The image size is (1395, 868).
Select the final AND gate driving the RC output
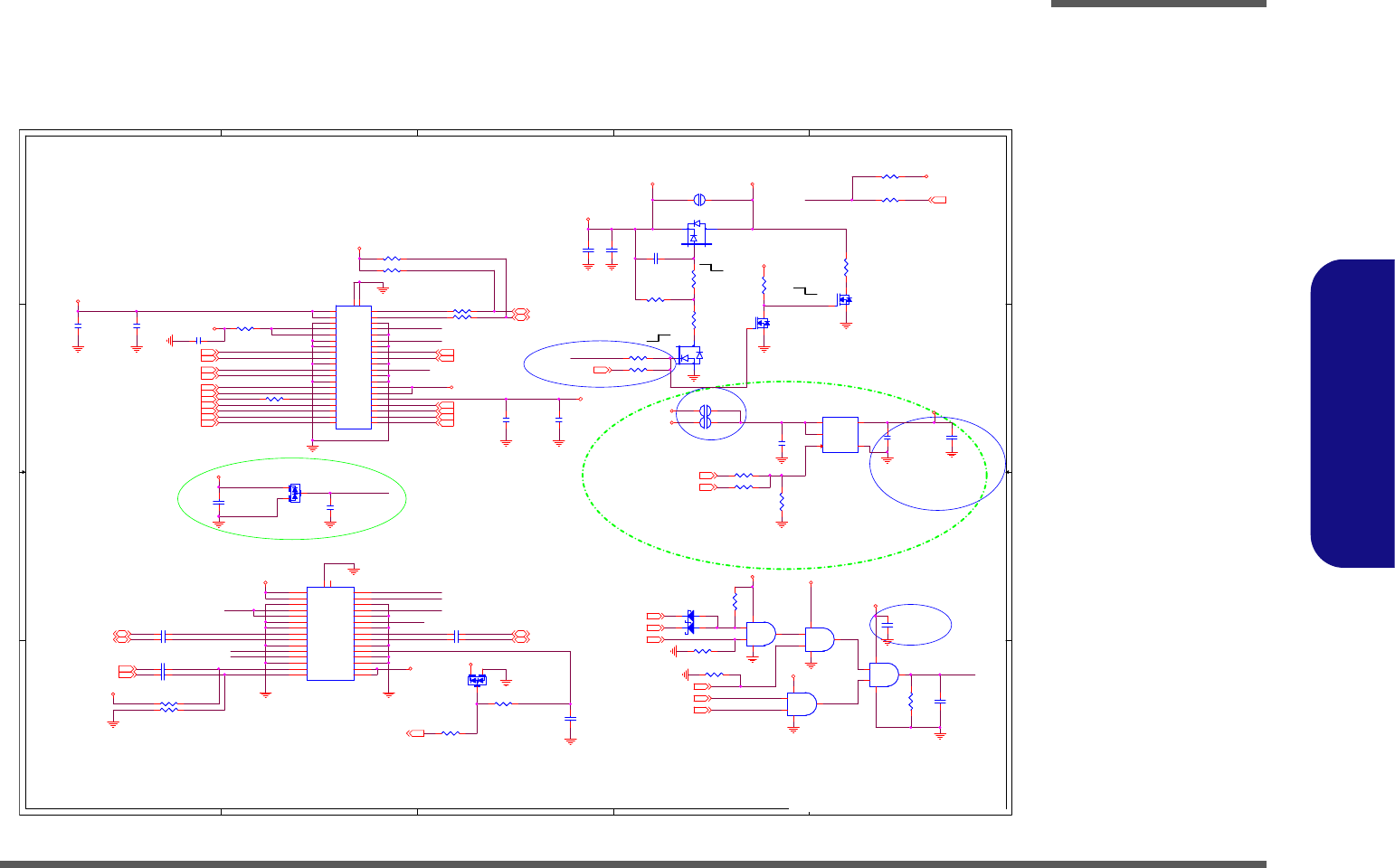pyautogui.click(x=884, y=675)
